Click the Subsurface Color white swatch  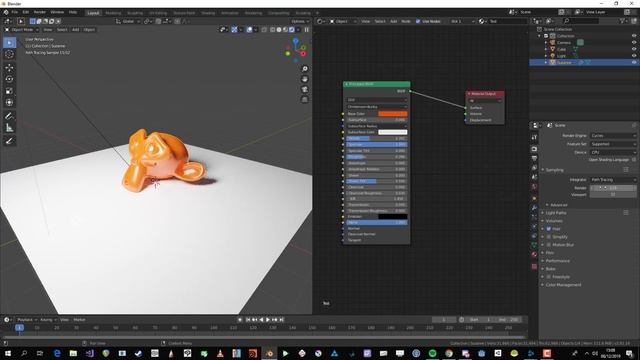tap(393, 132)
